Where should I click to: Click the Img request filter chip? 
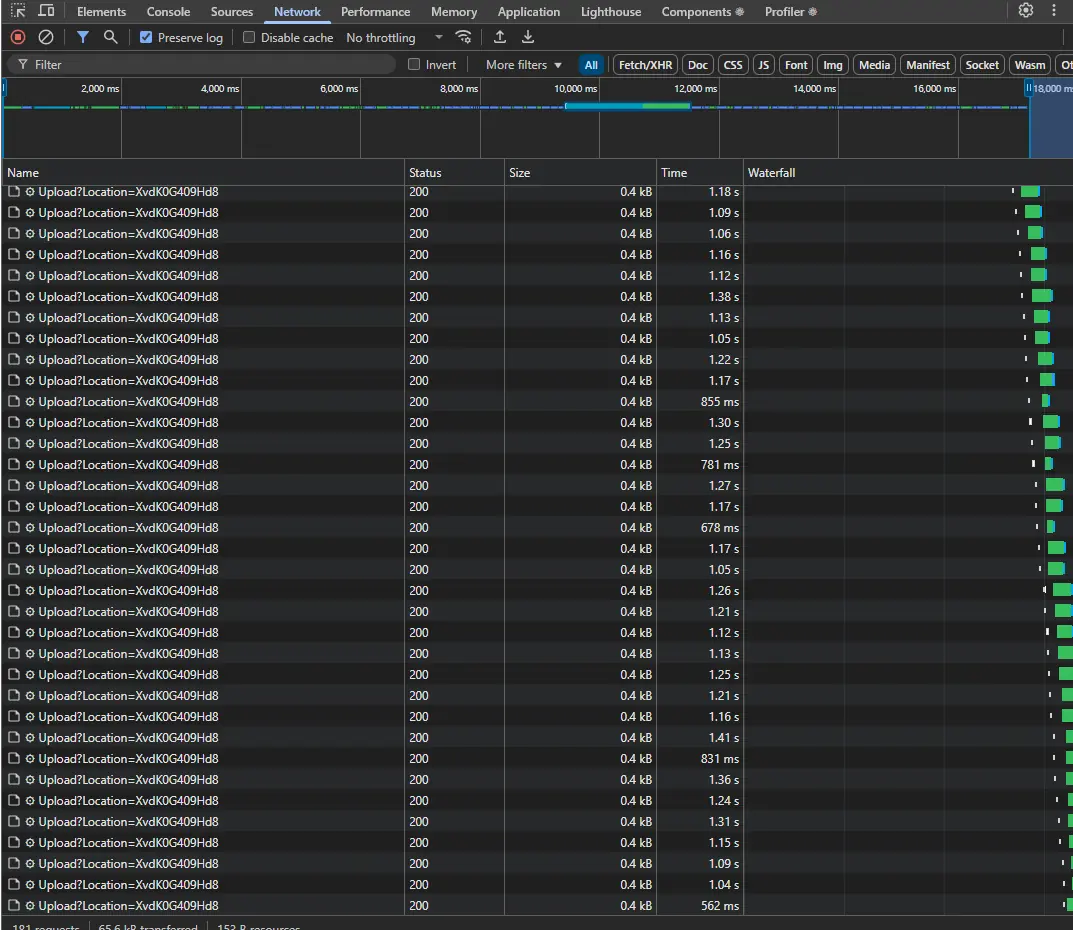833,64
